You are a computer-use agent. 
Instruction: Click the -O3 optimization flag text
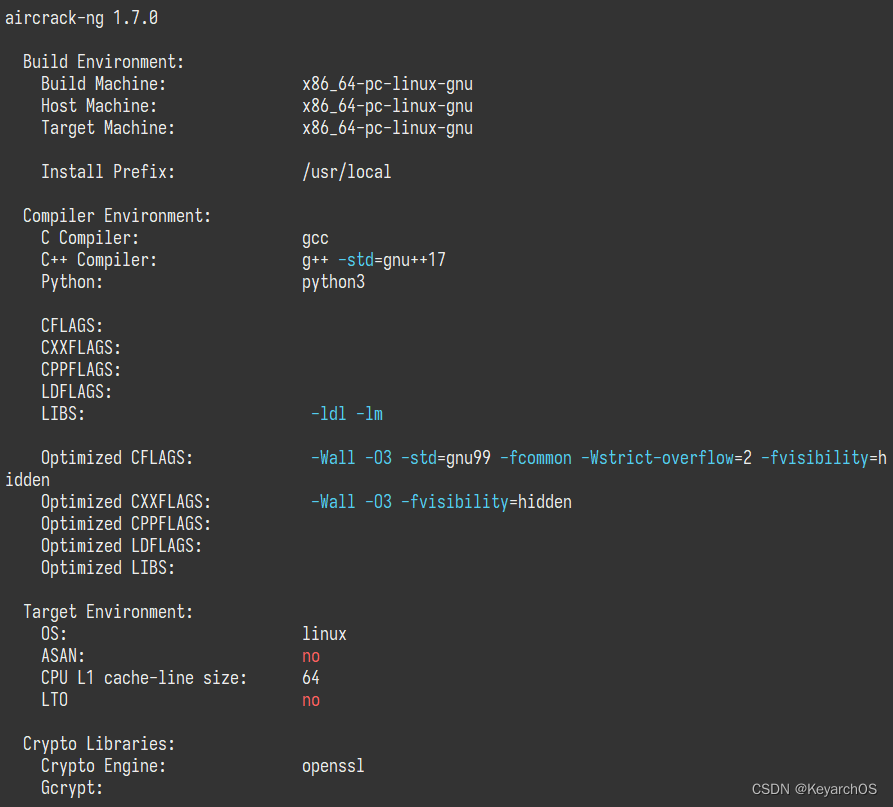click(380, 457)
